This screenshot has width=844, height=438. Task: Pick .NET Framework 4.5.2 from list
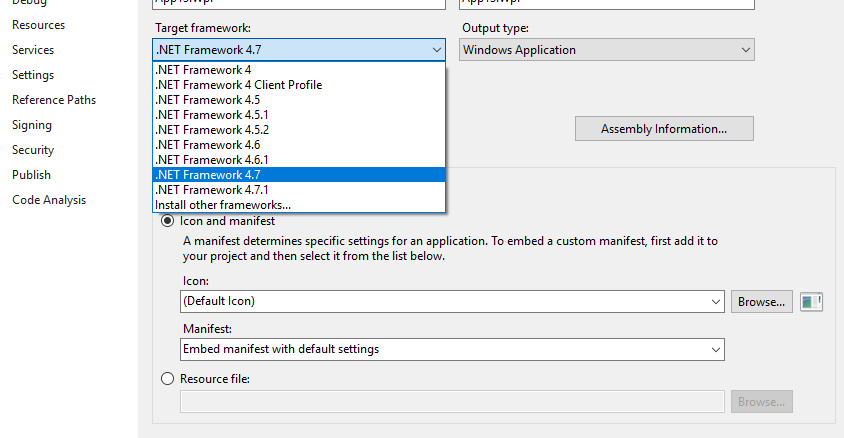(x=299, y=130)
